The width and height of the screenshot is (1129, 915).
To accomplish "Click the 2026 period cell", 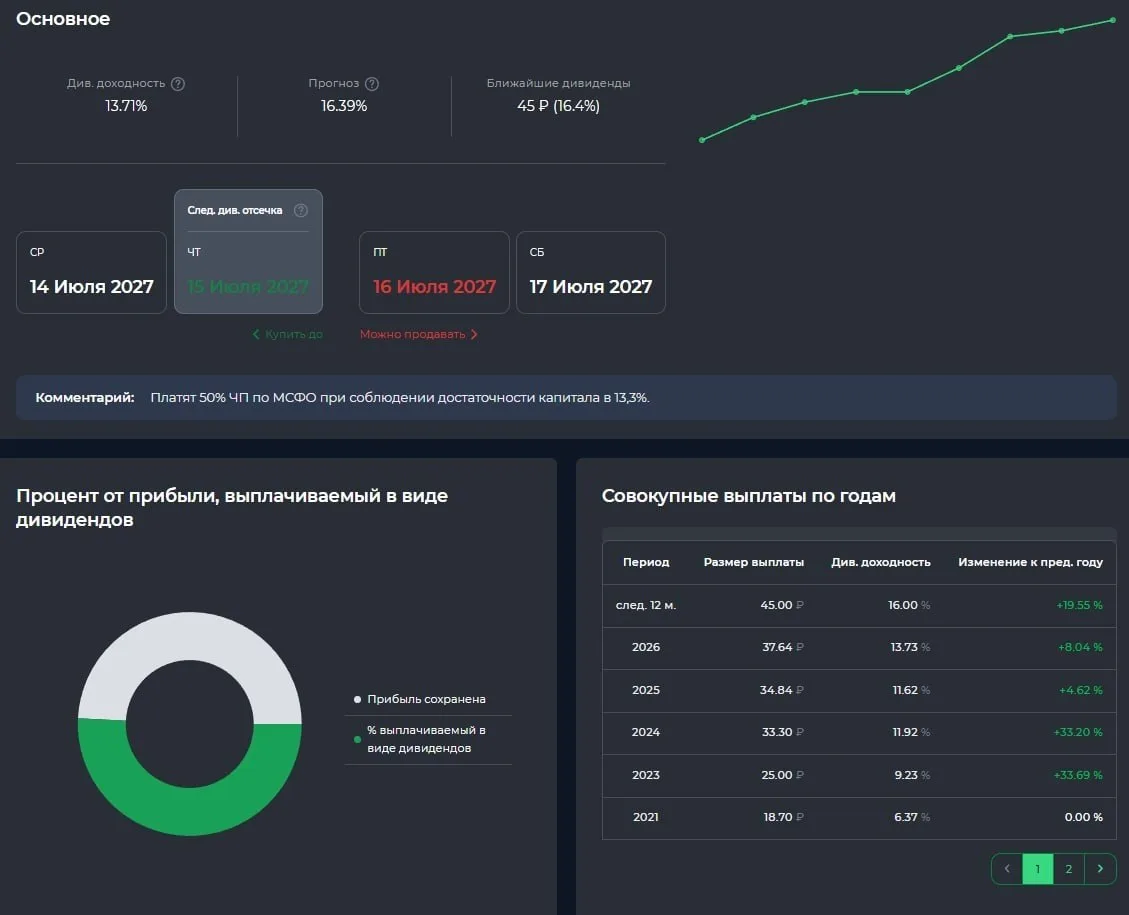I will [x=646, y=646].
